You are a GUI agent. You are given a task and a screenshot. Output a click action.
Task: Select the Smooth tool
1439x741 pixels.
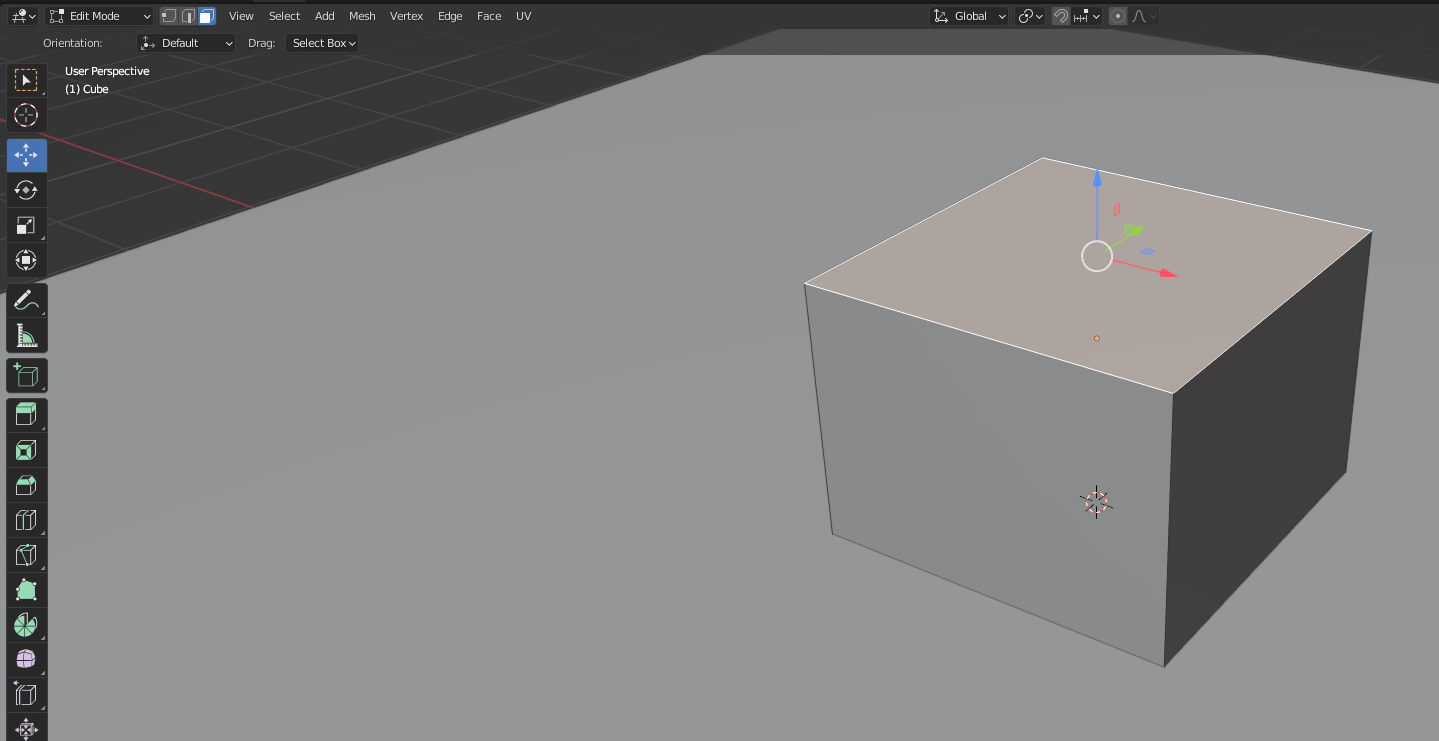click(26, 660)
